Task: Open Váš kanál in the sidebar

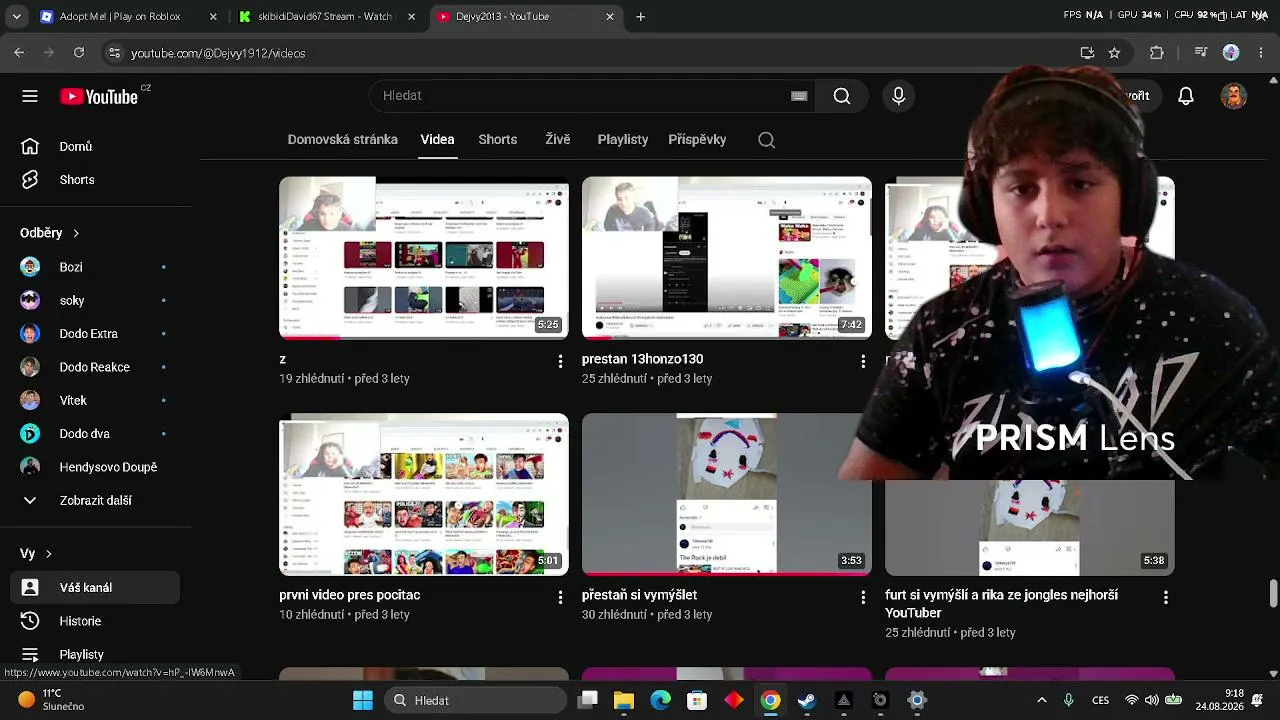Action: pyautogui.click(x=95, y=588)
